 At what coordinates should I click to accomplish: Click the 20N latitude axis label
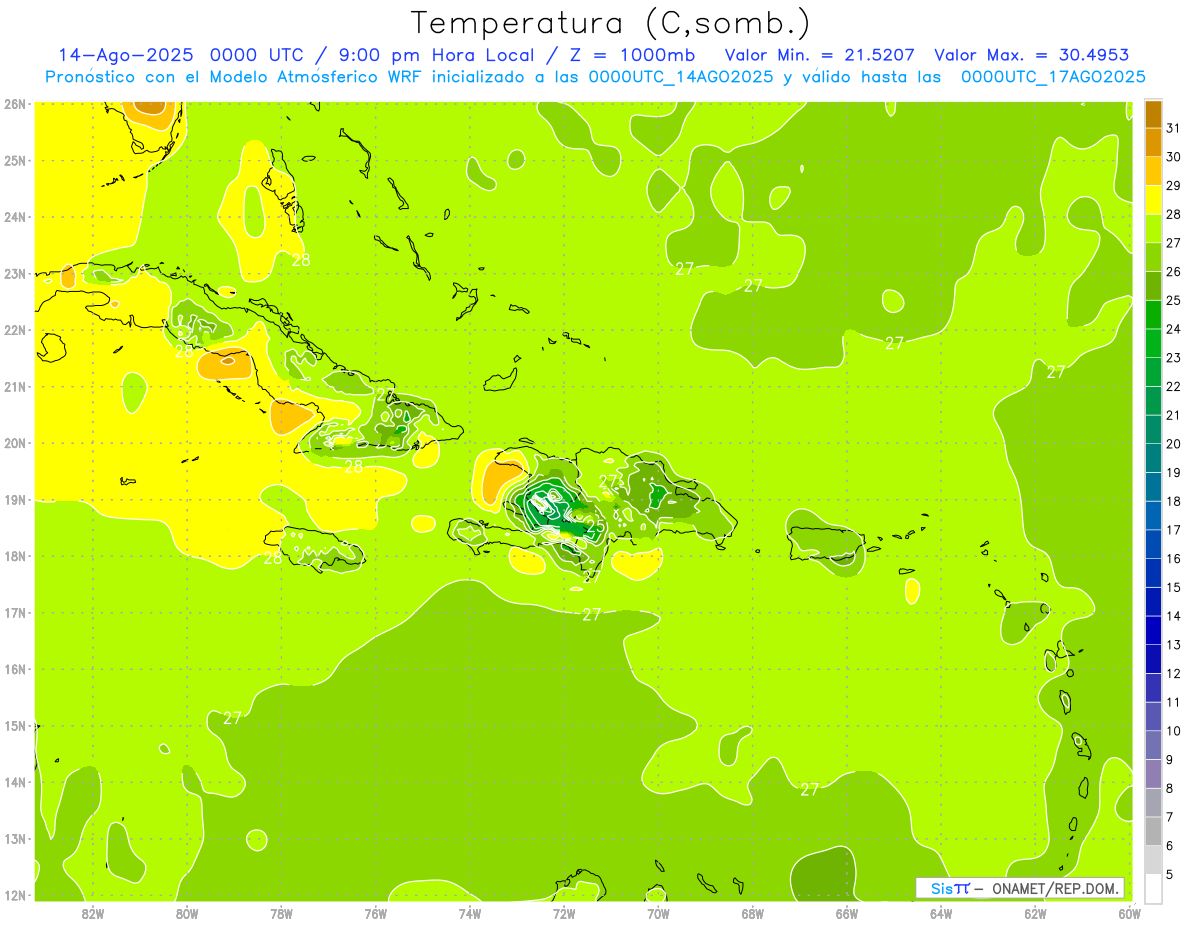click(15, 443)
